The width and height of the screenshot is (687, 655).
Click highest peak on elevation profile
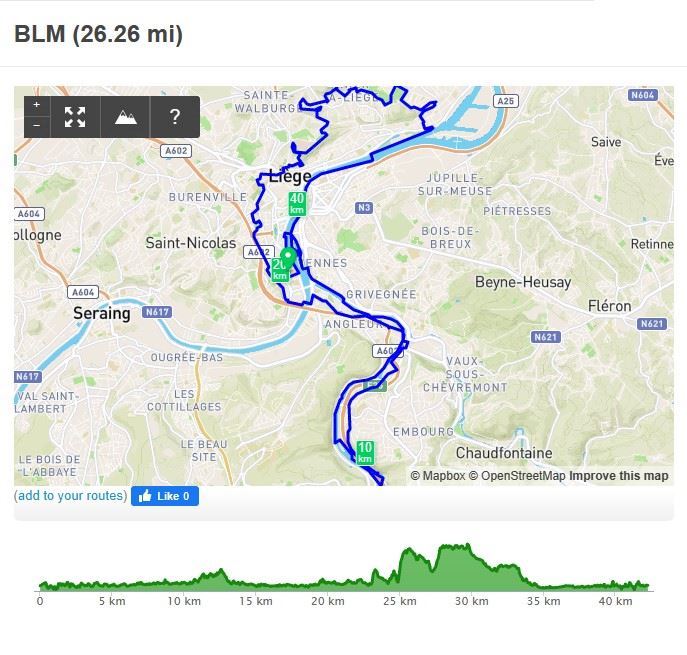point(468,546)
